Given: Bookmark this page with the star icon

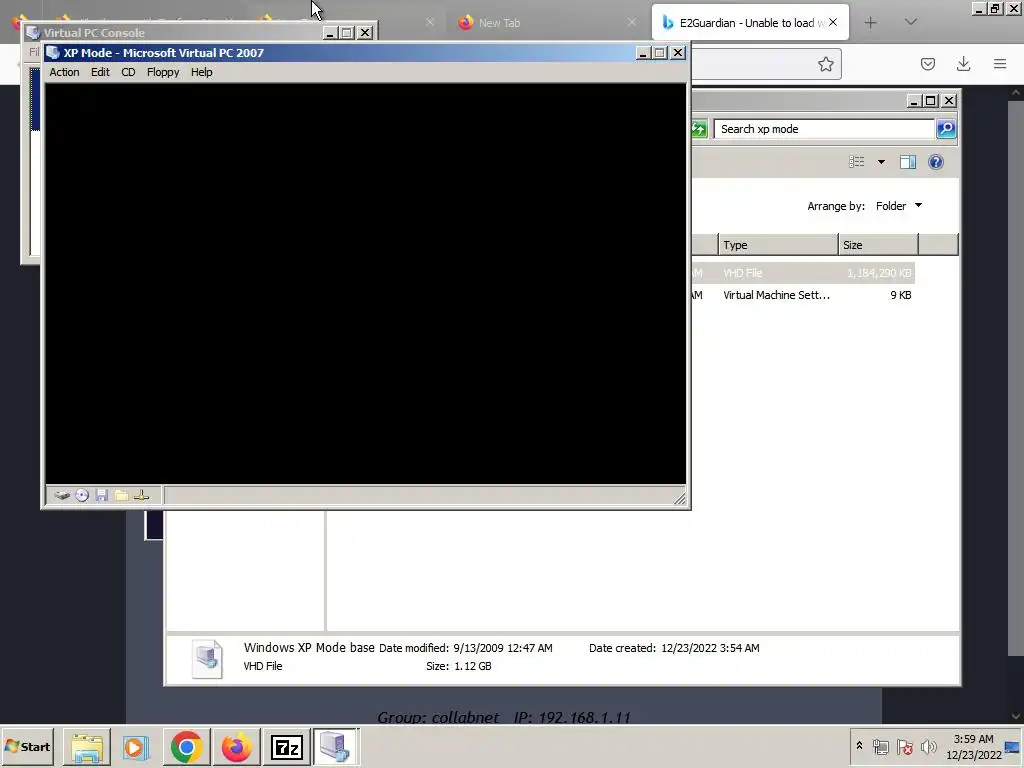Looking at the screenshot, I should (825, 64).
